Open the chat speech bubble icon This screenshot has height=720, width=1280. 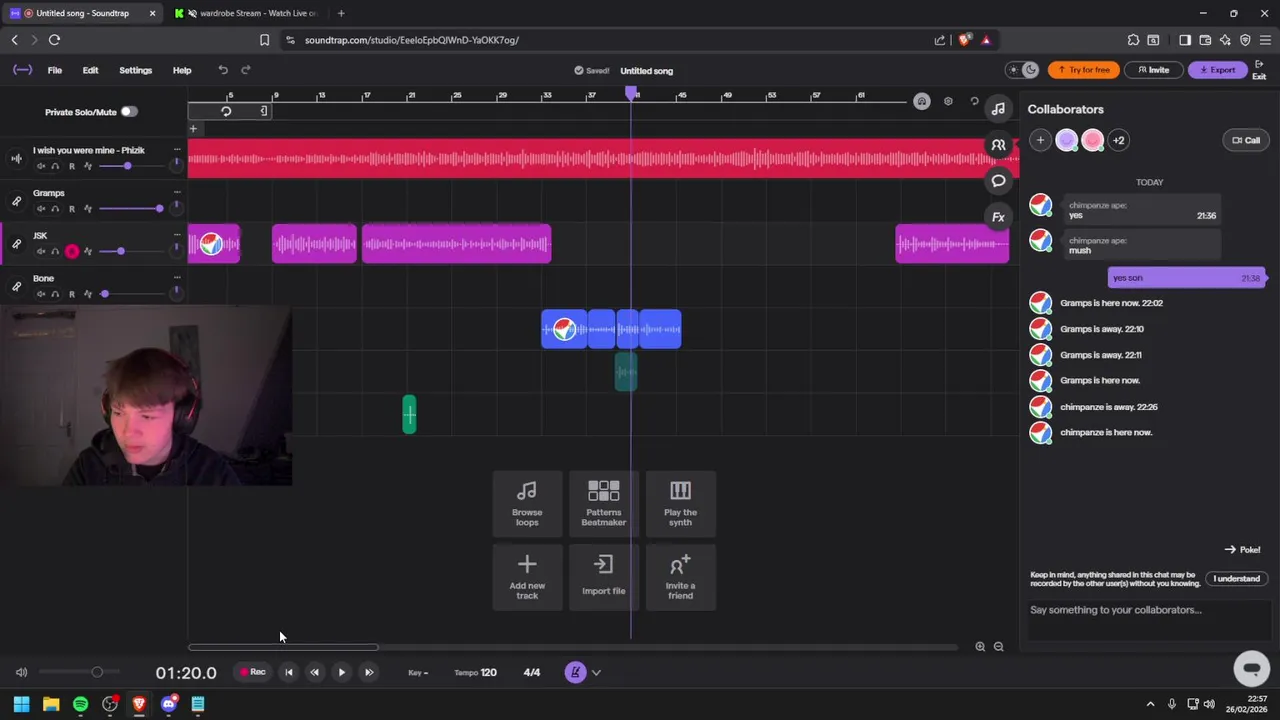click(x=998, y=181)
